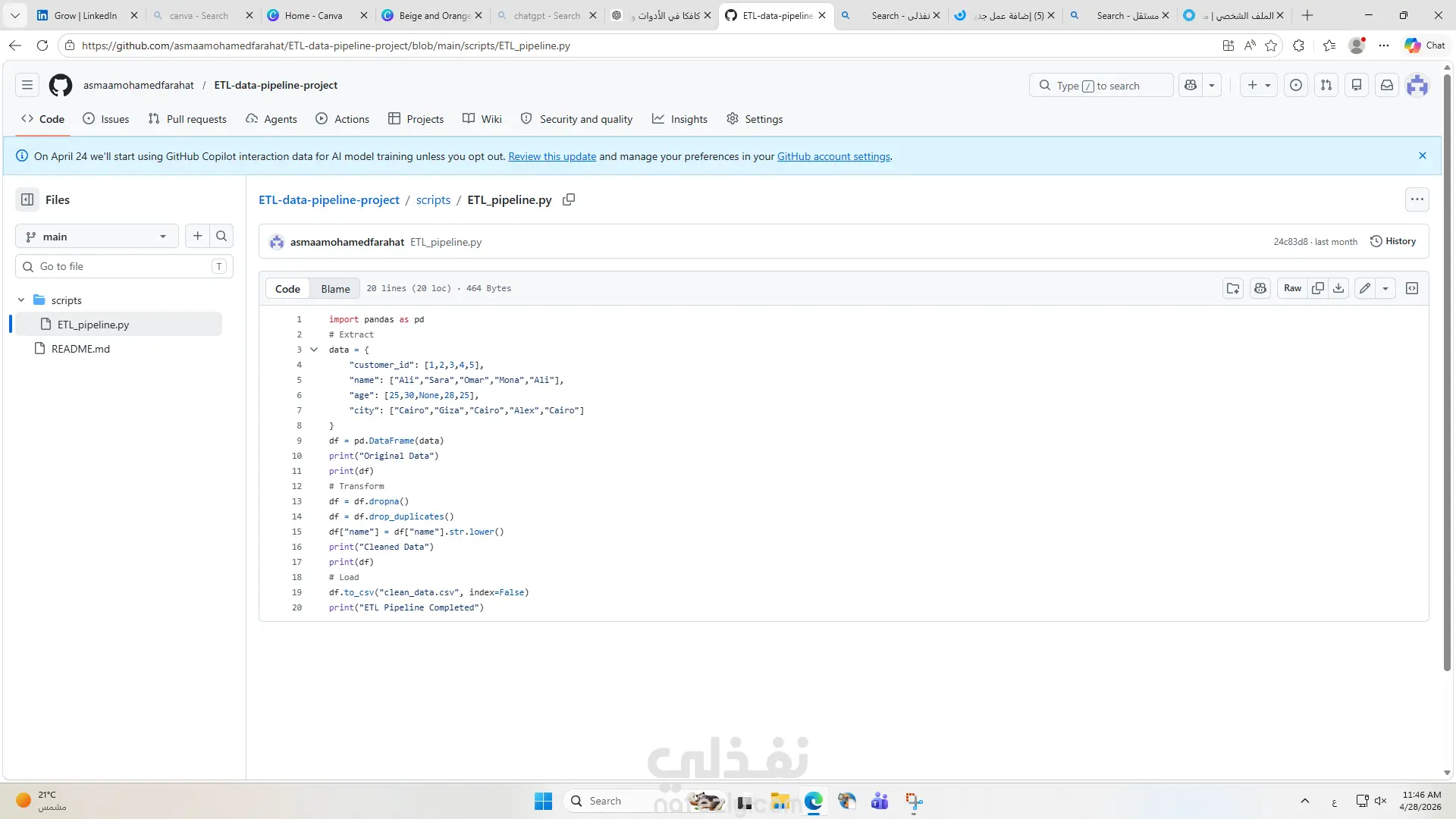Open the main branch selector dropdown
This screenshot has height=819, width=1456.
[x=96, y=237]
